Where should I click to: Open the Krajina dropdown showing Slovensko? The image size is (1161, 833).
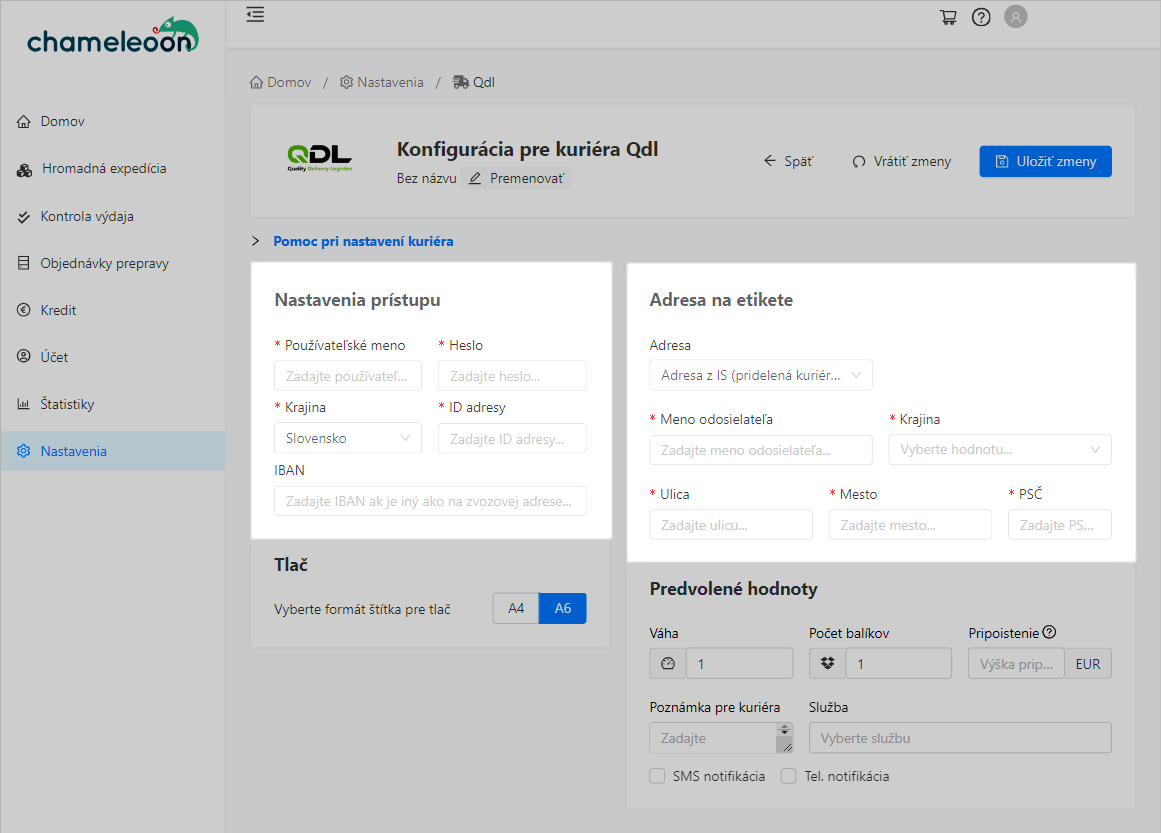[347, 438]
